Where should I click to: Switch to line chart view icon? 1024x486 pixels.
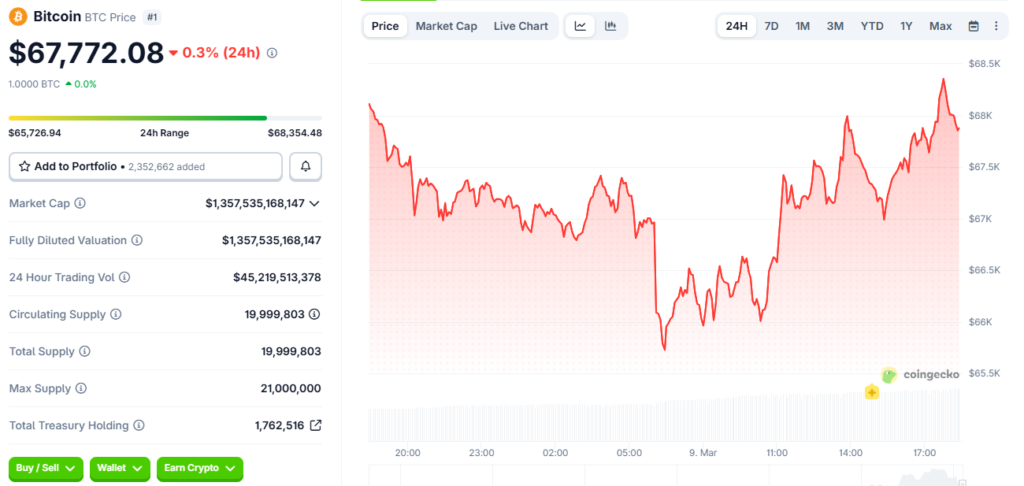point(581,26)
